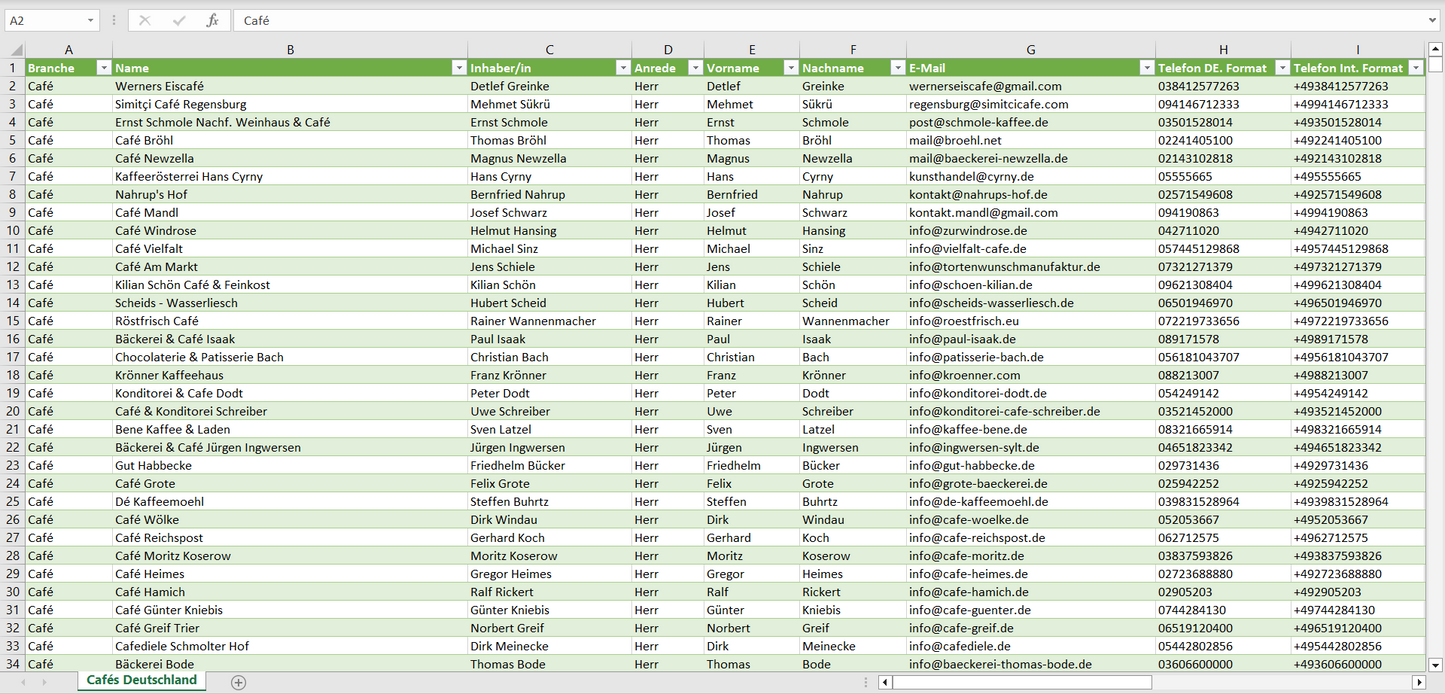Click the horizontal scrollbar left arrow
The width and height of the screenshot is (1445, 694).
(x=885, y=682)
